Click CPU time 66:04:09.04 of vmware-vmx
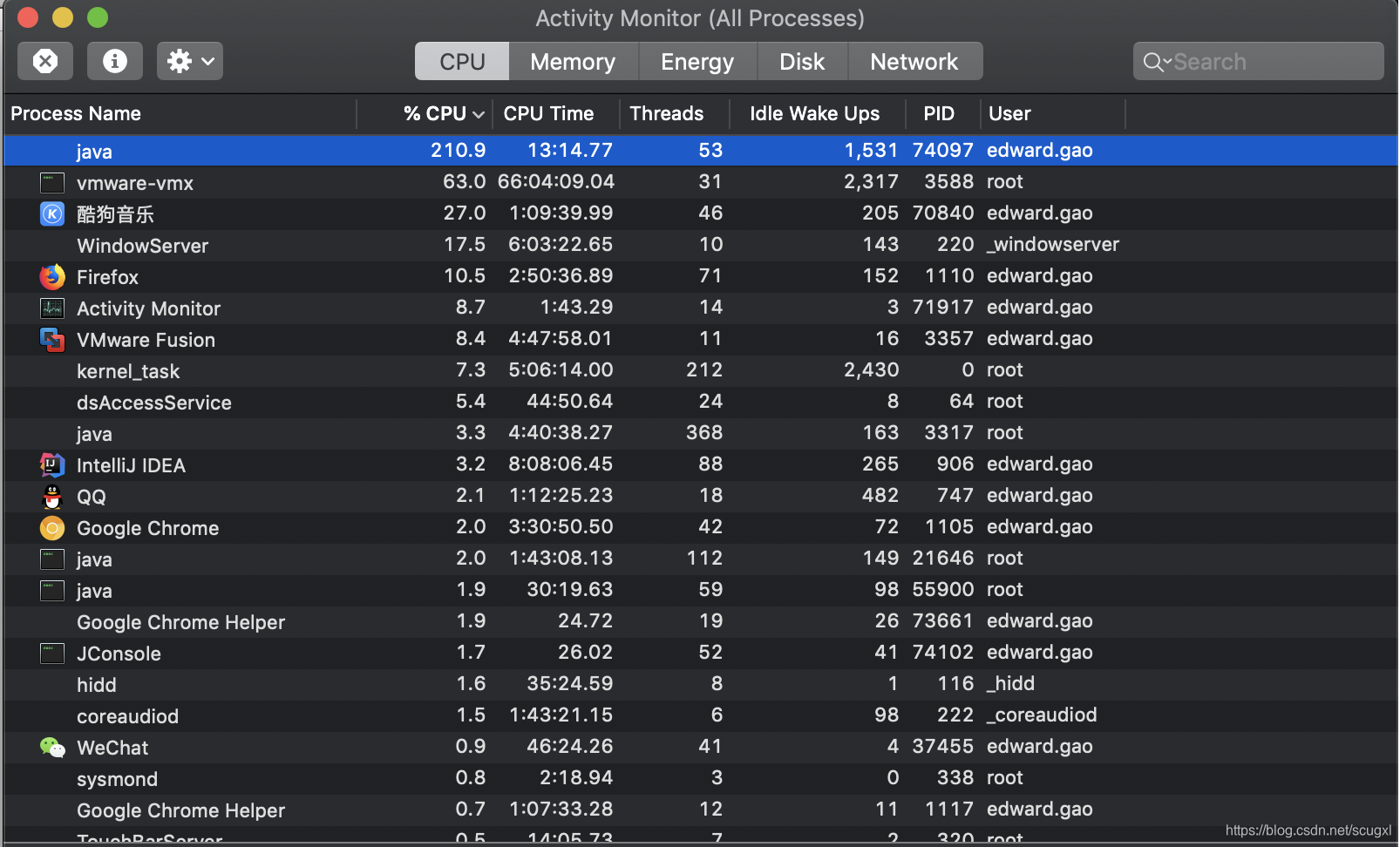 [x=556, y=181]
